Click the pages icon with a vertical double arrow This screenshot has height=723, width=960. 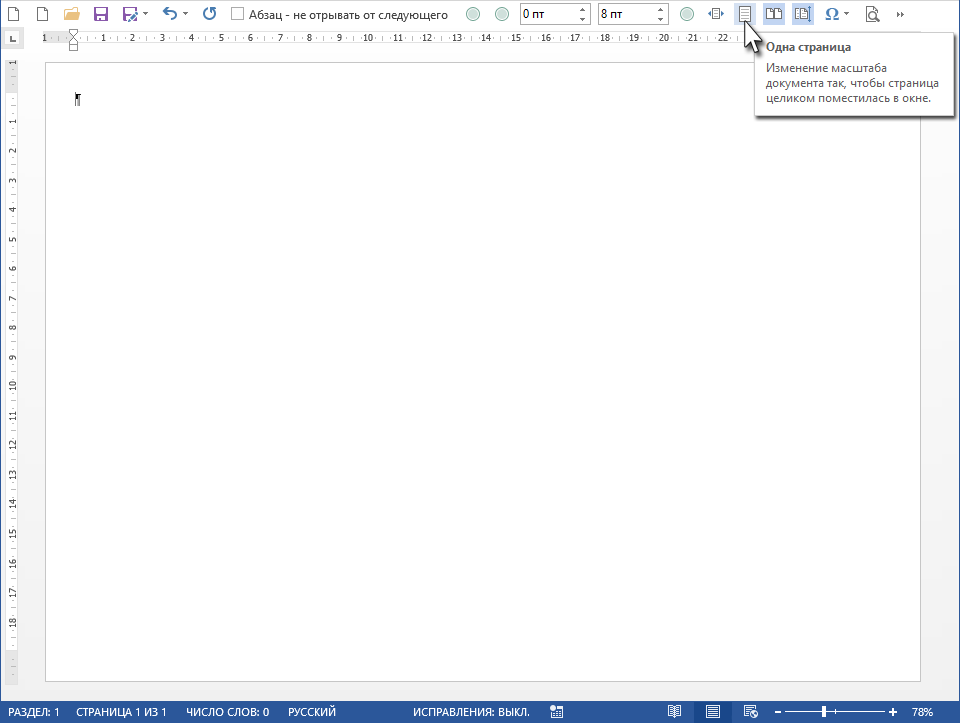[803, 13]
